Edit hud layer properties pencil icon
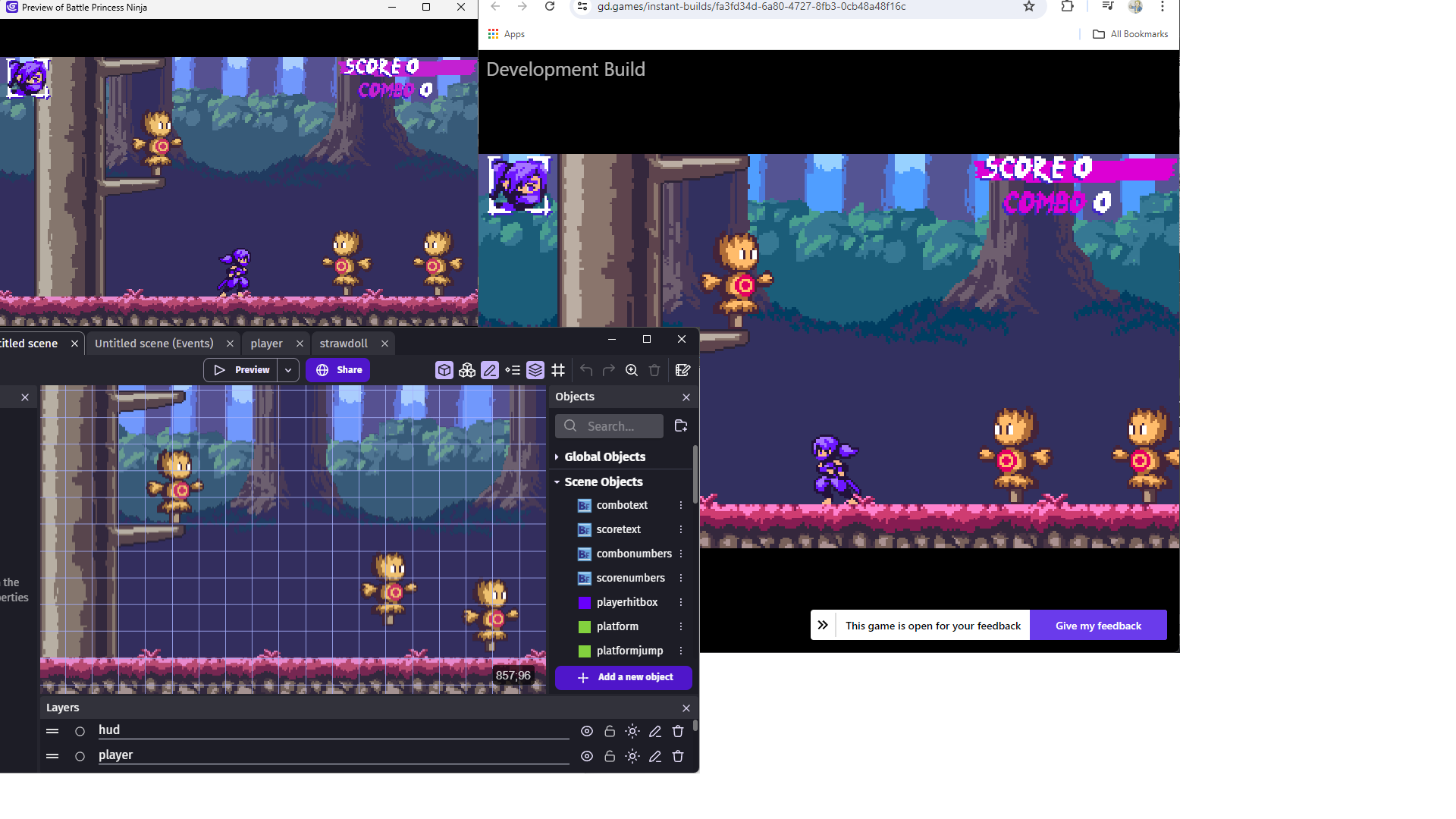The width and height of the screenshot is (1456, 819). 655,731
